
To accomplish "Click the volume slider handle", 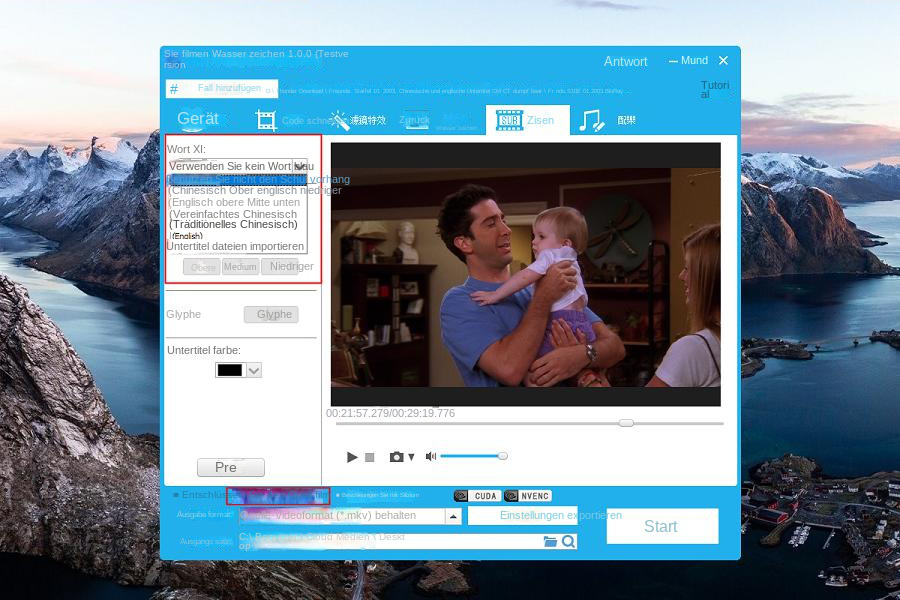I will 503,456.
